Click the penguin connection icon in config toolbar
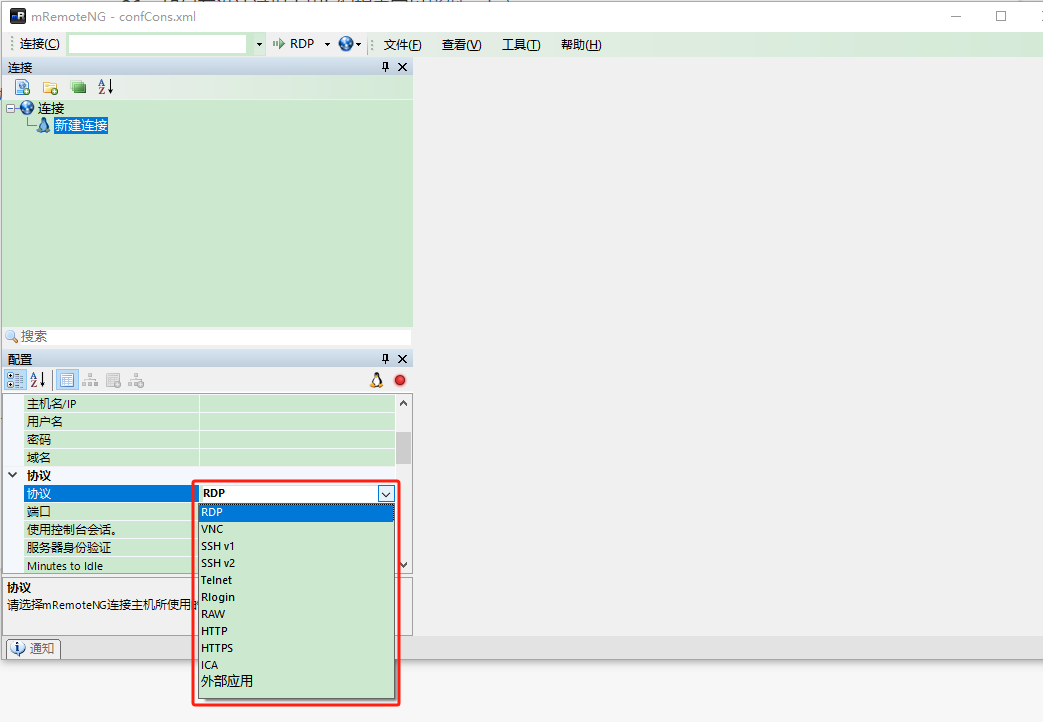The height and width of the screenshot is (722, 1043). click(376, 380)
